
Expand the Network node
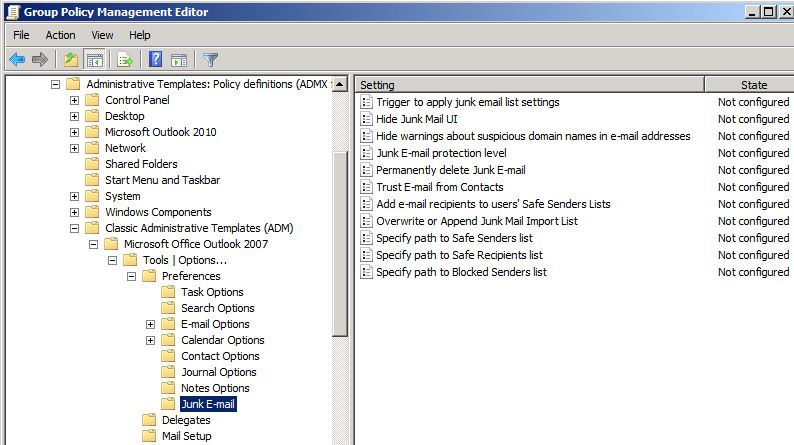(74, 148)
